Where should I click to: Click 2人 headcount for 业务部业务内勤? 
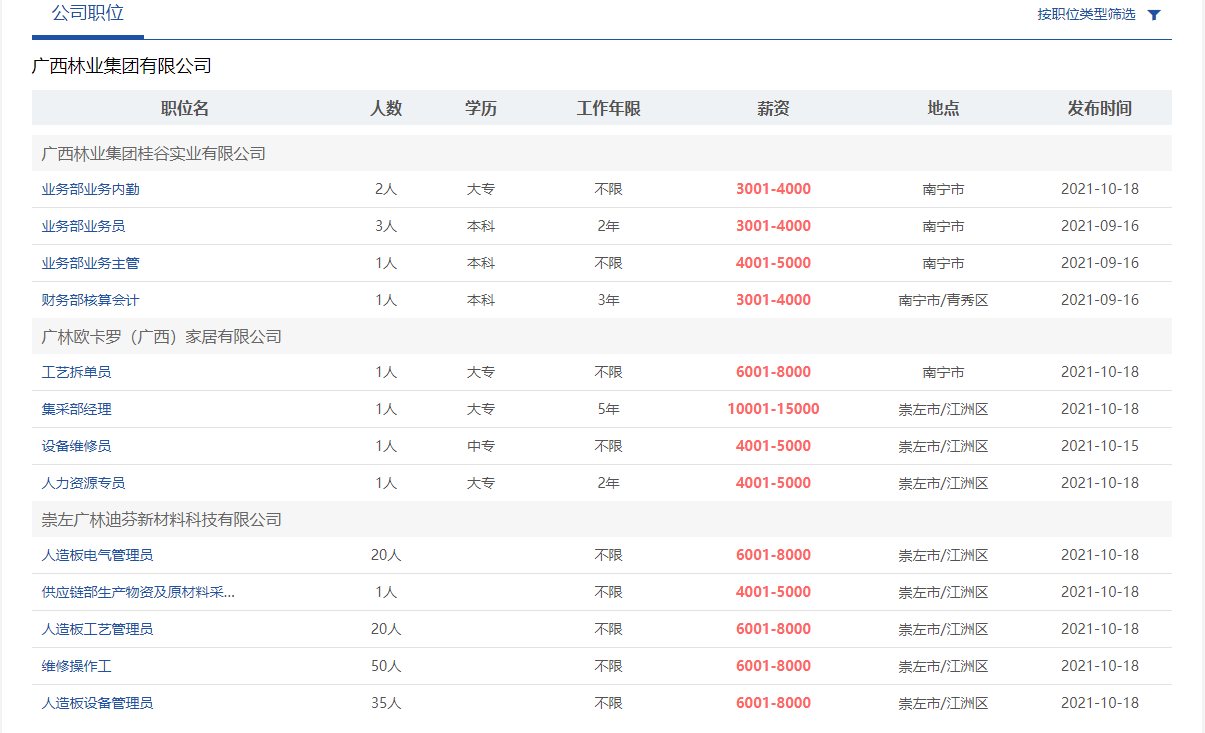tap(386, 189)
